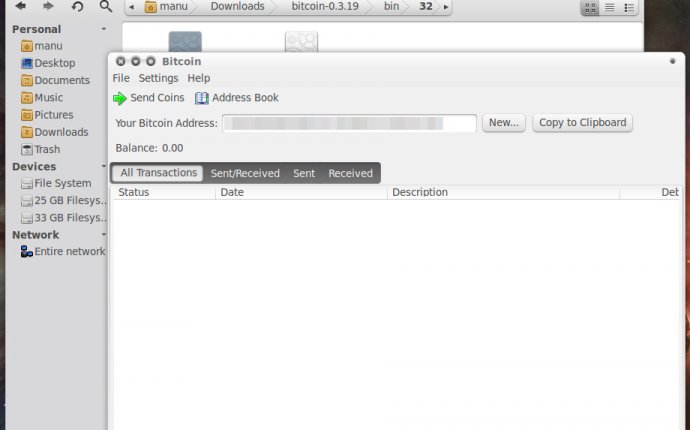Image resolution: width=690 pixels, height=430 pixels.
Task: Collapse the Network sidebar section
Action: click(104, 235)
